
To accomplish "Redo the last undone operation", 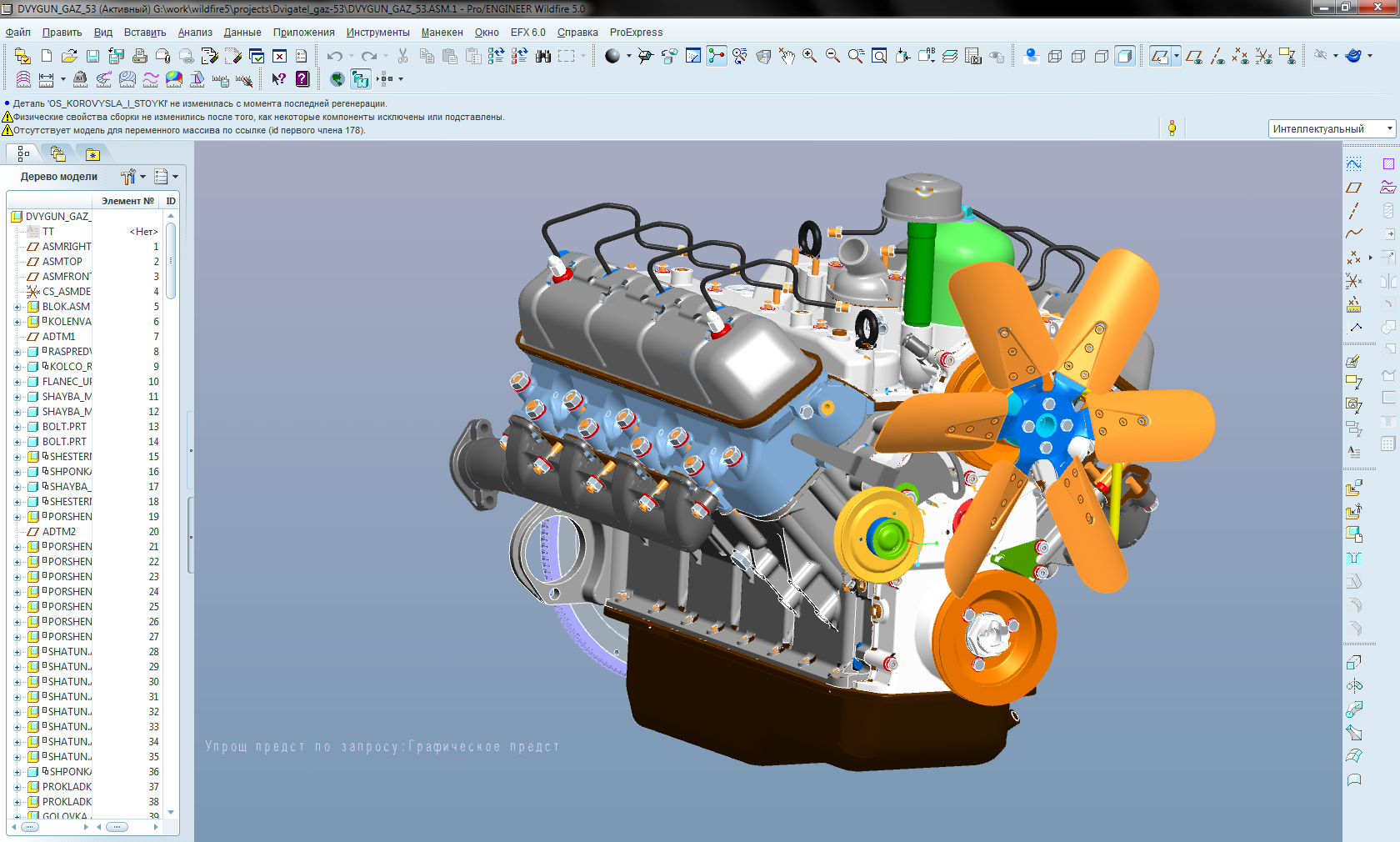I will 369,56.
